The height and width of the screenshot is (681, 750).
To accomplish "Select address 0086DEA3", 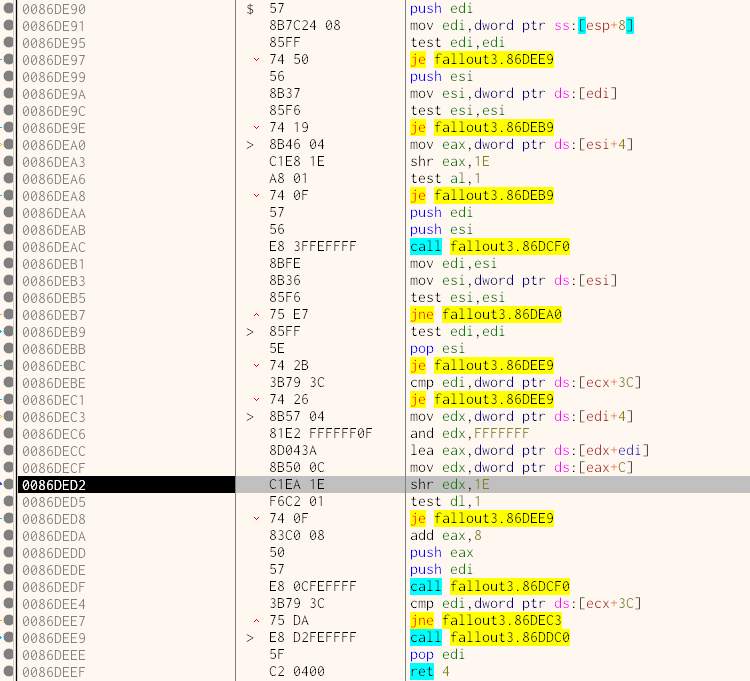I will [x=54, y=162].
